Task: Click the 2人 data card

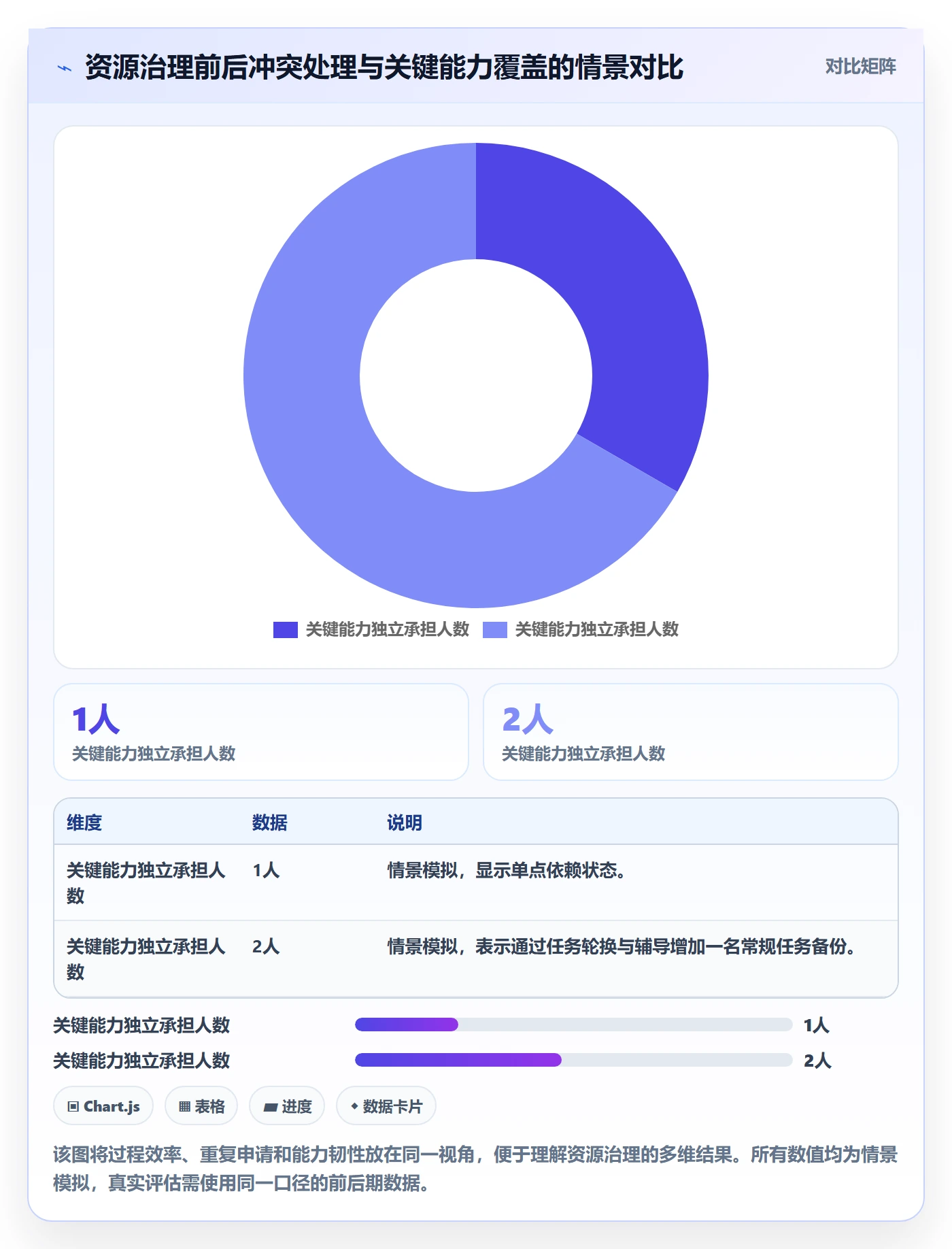Action: [x=691, y=732]
